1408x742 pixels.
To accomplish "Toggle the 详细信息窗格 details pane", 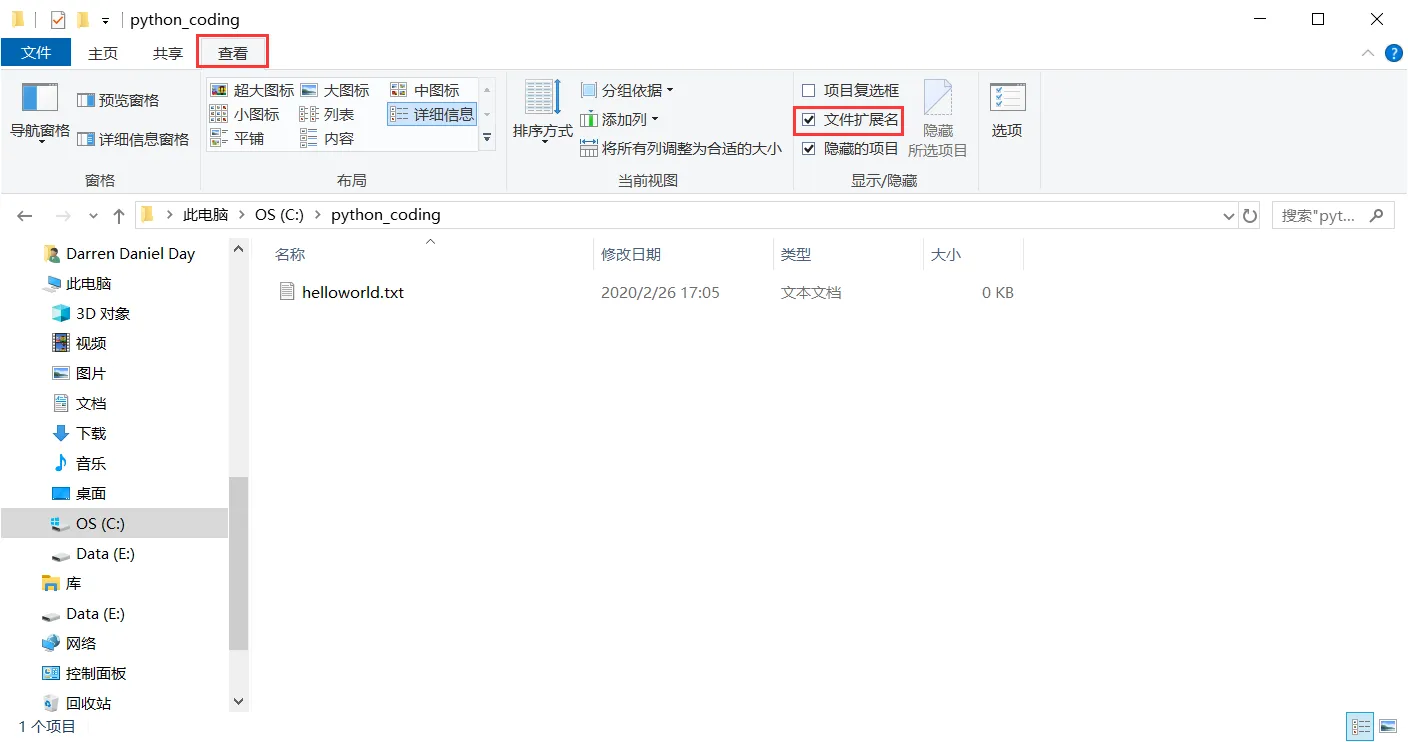I will pyautogui.click(x=133, y=139).
